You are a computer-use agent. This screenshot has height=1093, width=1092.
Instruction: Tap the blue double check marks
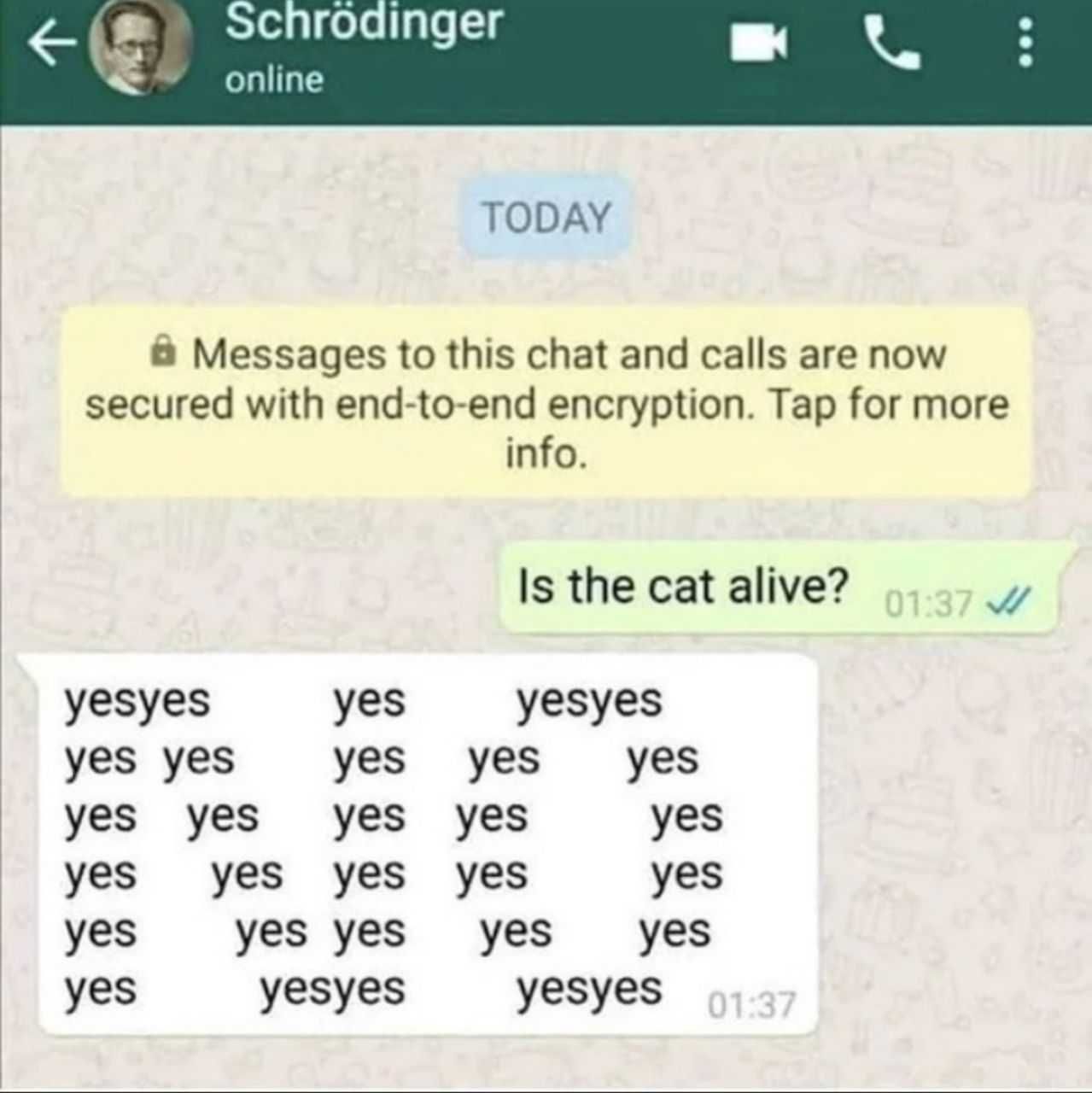1007,603
